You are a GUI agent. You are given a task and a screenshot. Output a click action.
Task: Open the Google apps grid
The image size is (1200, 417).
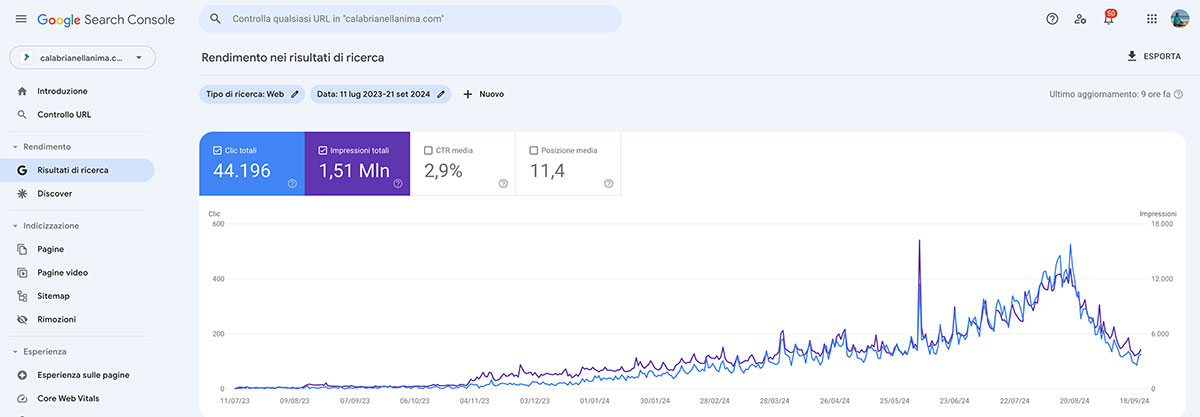1152,19
